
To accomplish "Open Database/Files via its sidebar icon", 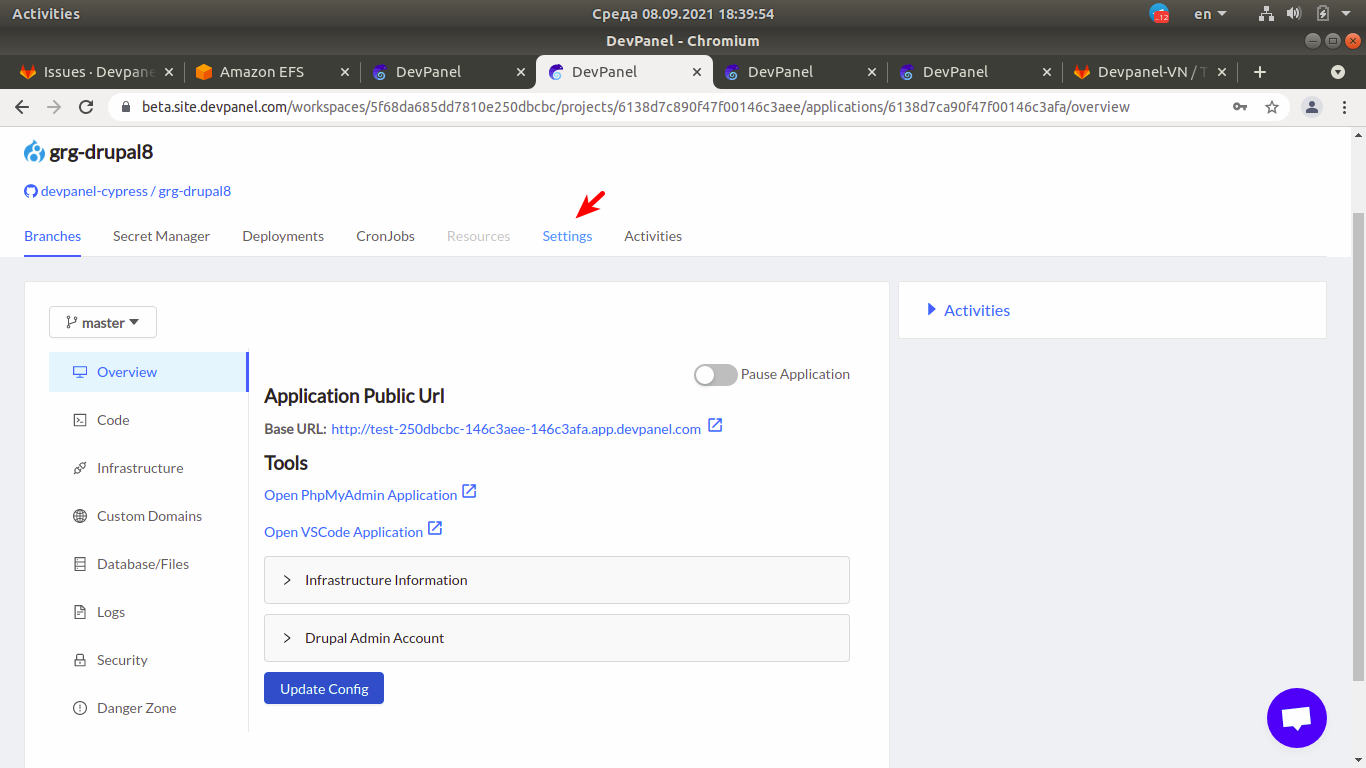I will (80, 563).
